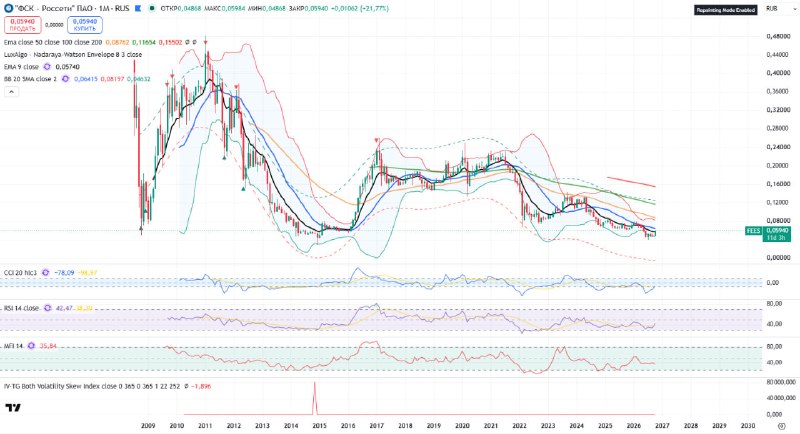This screenshot has height=434, width=800.
Task: Click the purple icon next to RSI 14 close
Action: coord(48,308)
